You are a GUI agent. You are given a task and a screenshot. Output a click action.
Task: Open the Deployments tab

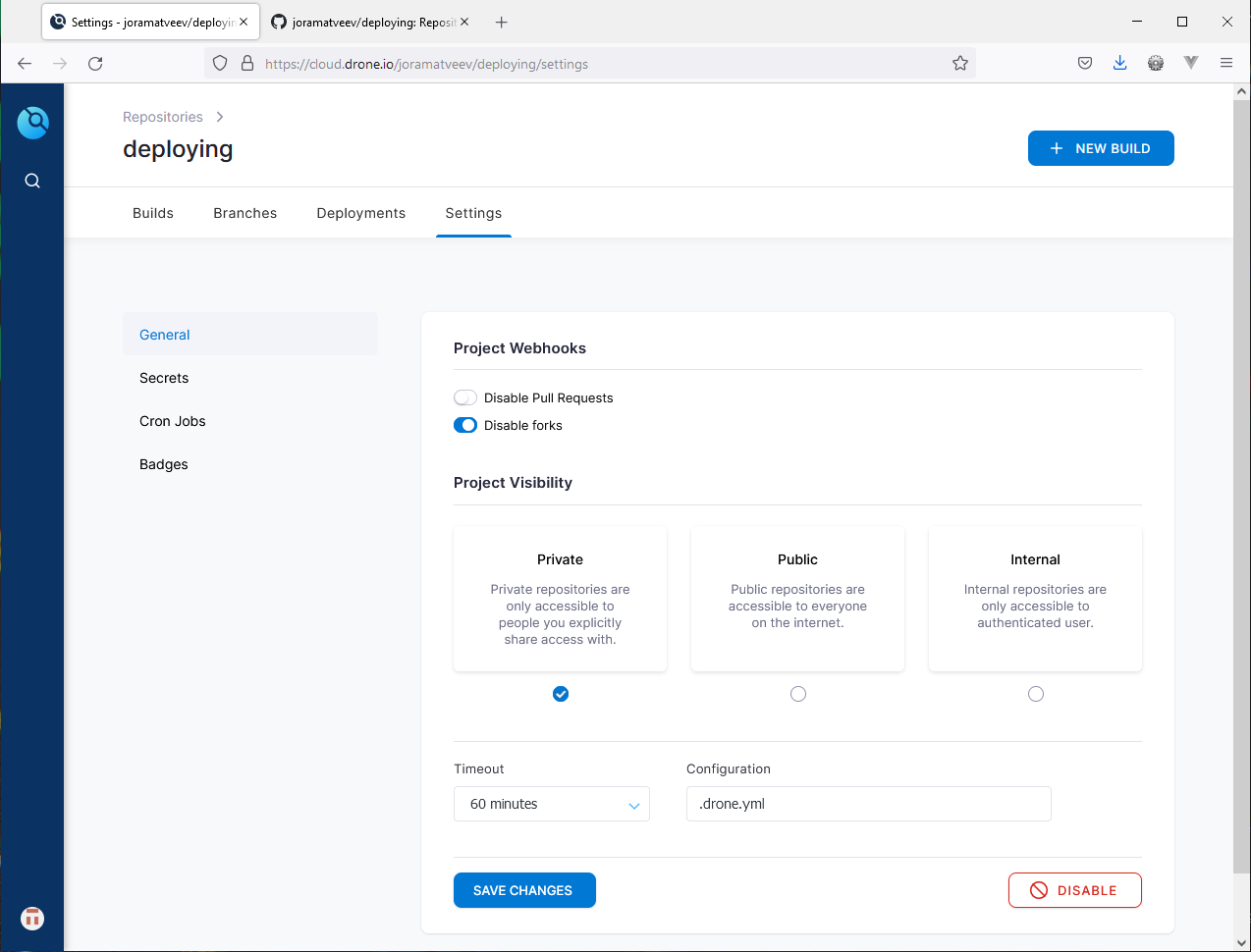(x=361, y=213)
